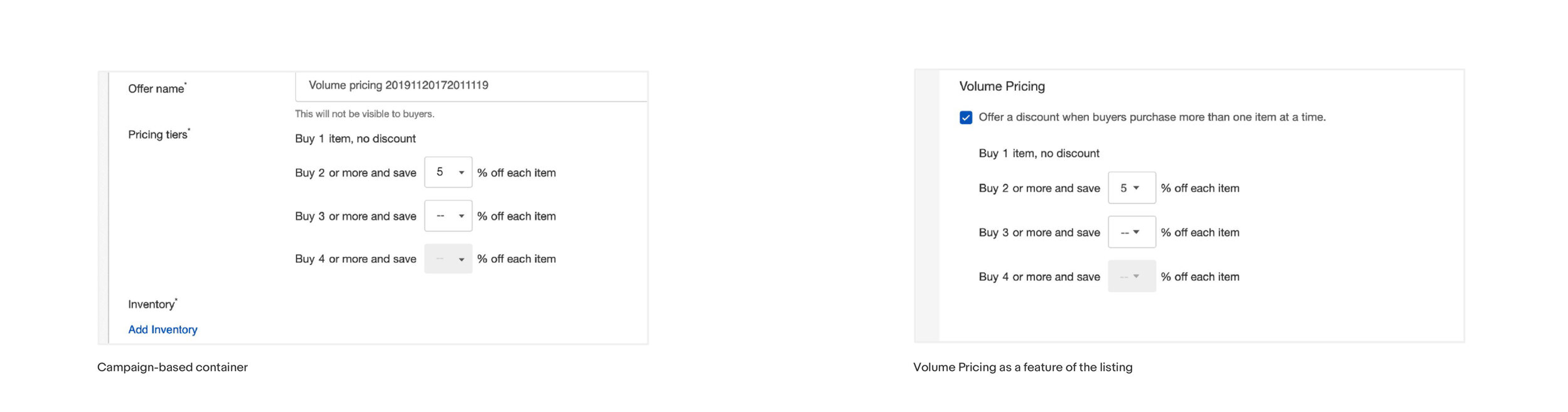Click the Inventory label
The image size is (1568, 412).
pyautogui.click(x=152, y=304)
